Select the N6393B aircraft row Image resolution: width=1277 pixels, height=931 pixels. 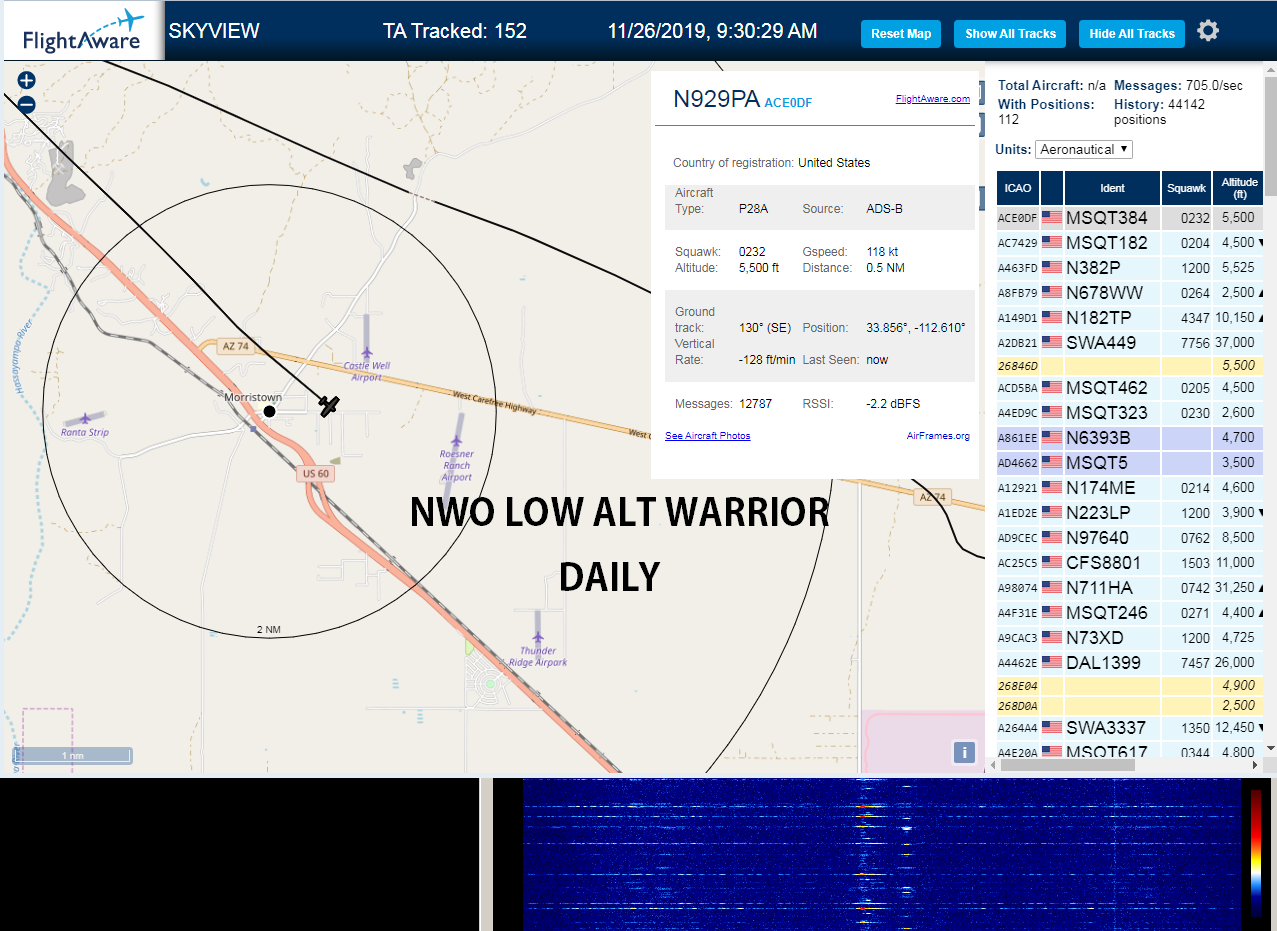(x=1130, y=437)
